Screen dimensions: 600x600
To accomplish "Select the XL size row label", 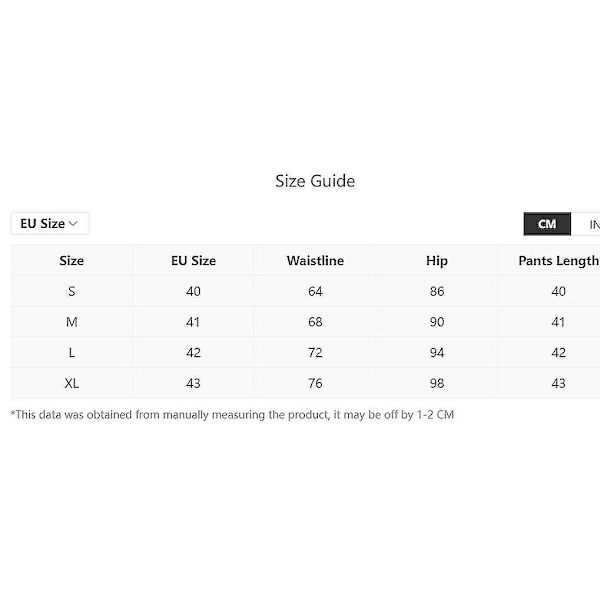I will (x=72, y=383).
